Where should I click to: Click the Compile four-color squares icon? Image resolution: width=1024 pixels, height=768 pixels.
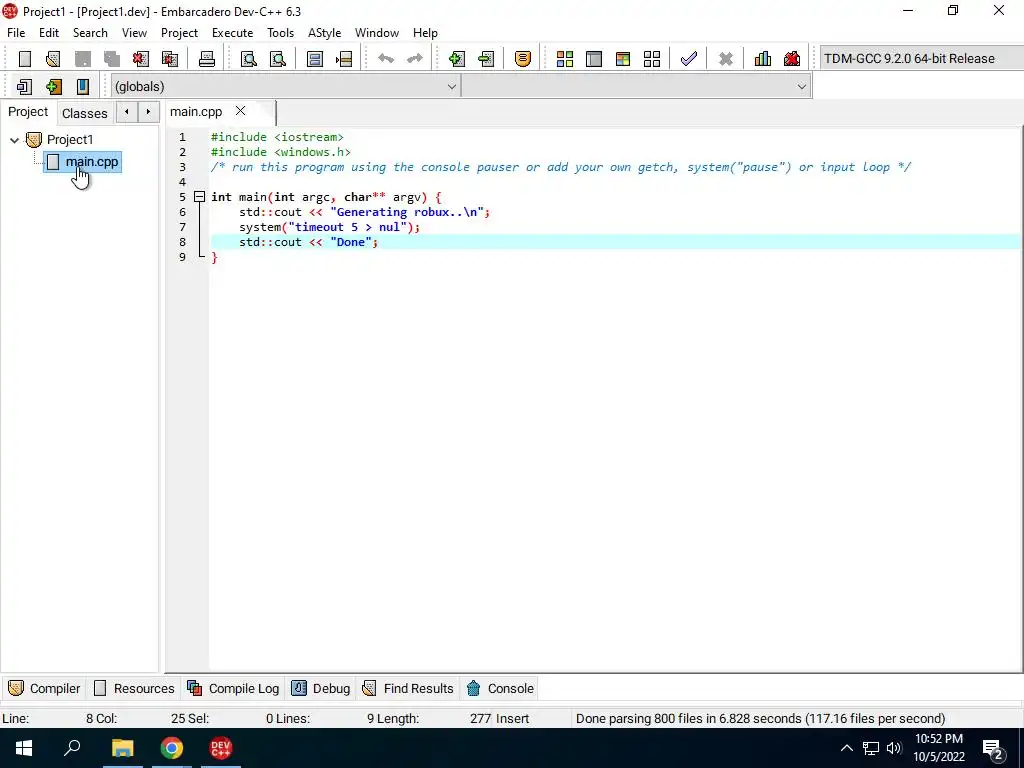(565, 59)
